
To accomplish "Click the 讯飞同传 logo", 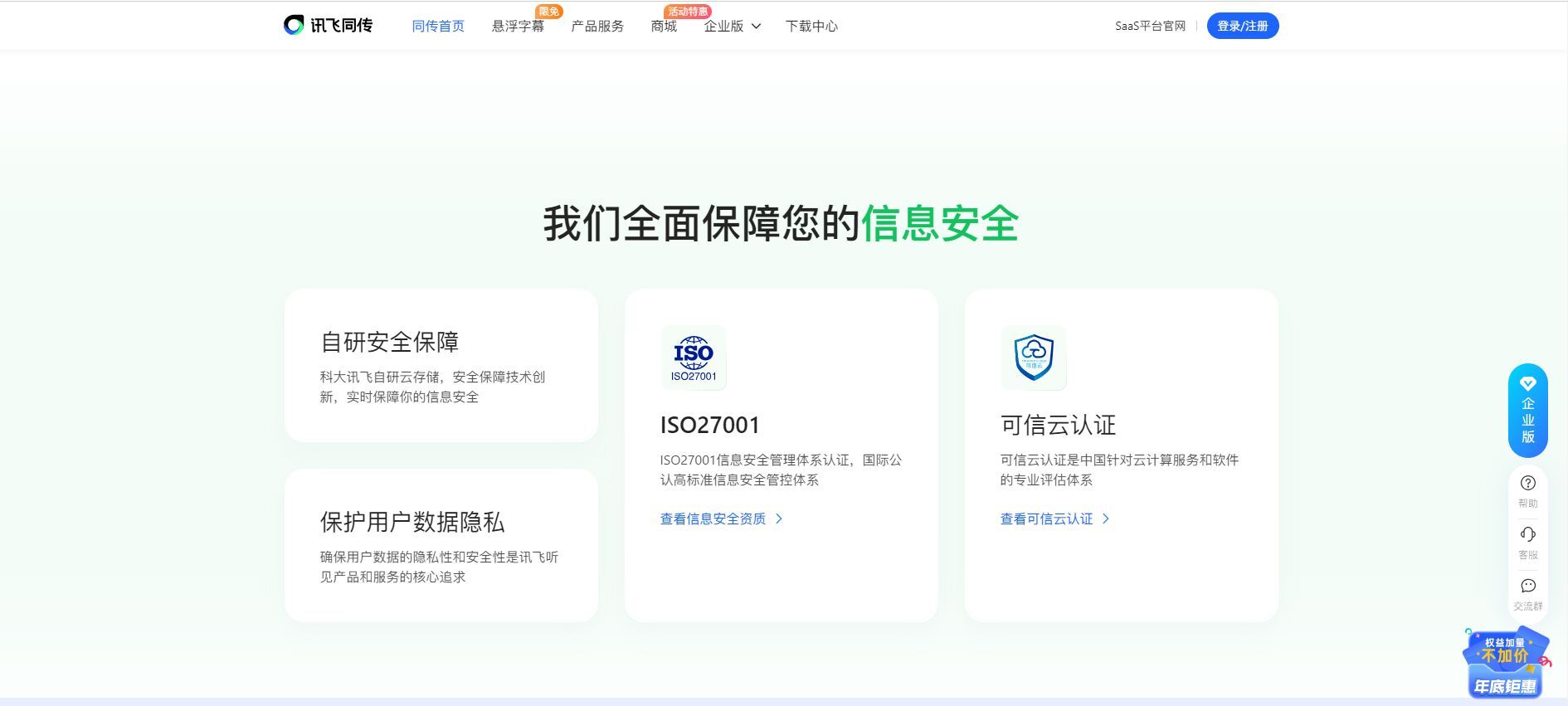I will pos(328,26).
